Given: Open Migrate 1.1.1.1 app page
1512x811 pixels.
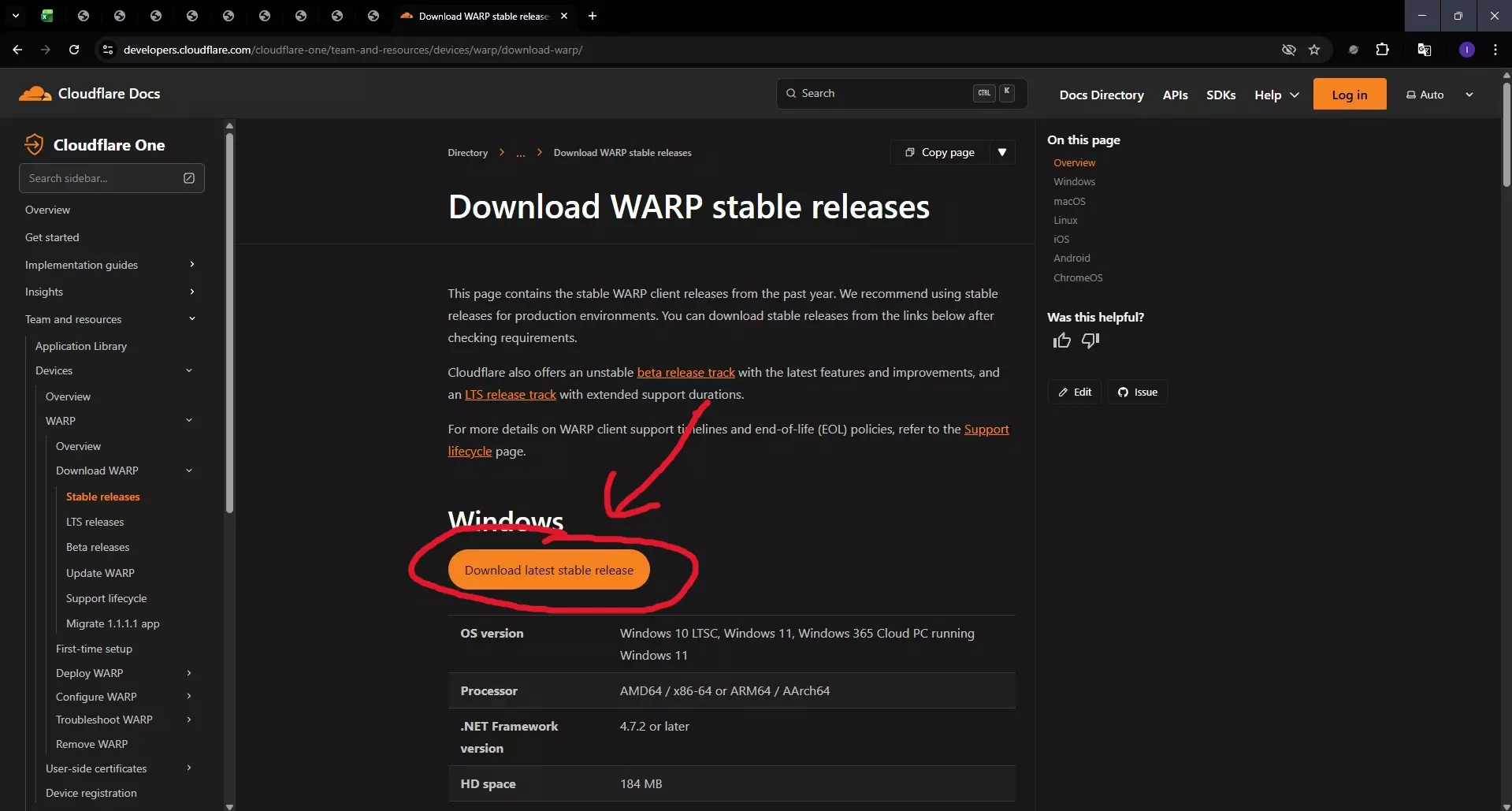Looking at the screenshot, I should coord(113,623).
